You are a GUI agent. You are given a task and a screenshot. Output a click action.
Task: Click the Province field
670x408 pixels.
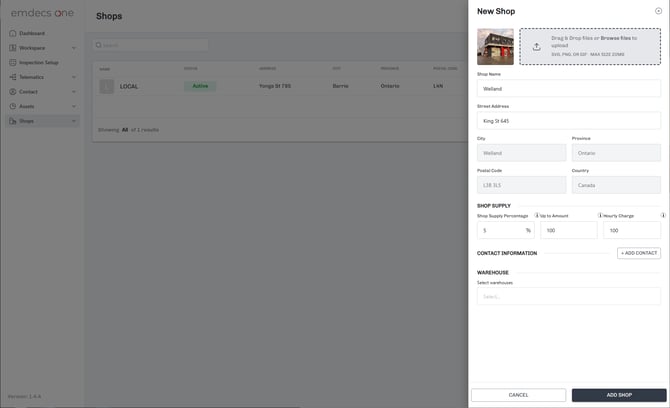[616, 153]
